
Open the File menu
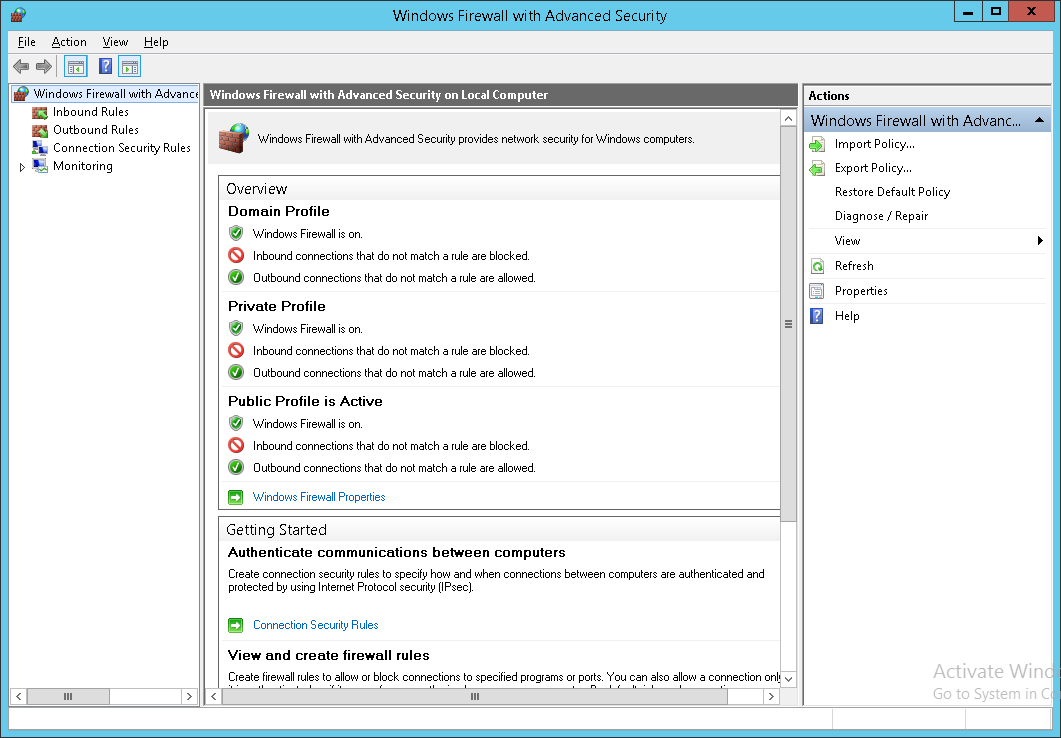pos(26,42)
